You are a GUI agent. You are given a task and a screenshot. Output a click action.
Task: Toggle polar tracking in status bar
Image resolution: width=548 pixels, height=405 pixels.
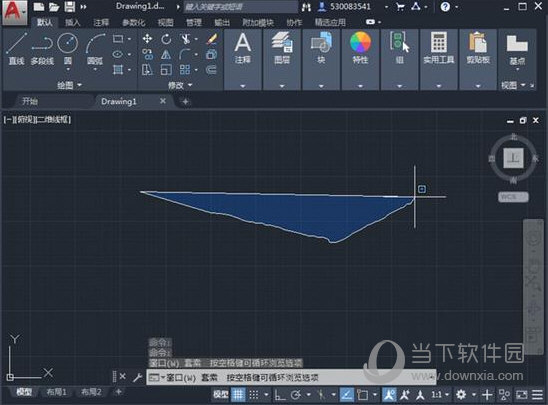pos(296,395)
